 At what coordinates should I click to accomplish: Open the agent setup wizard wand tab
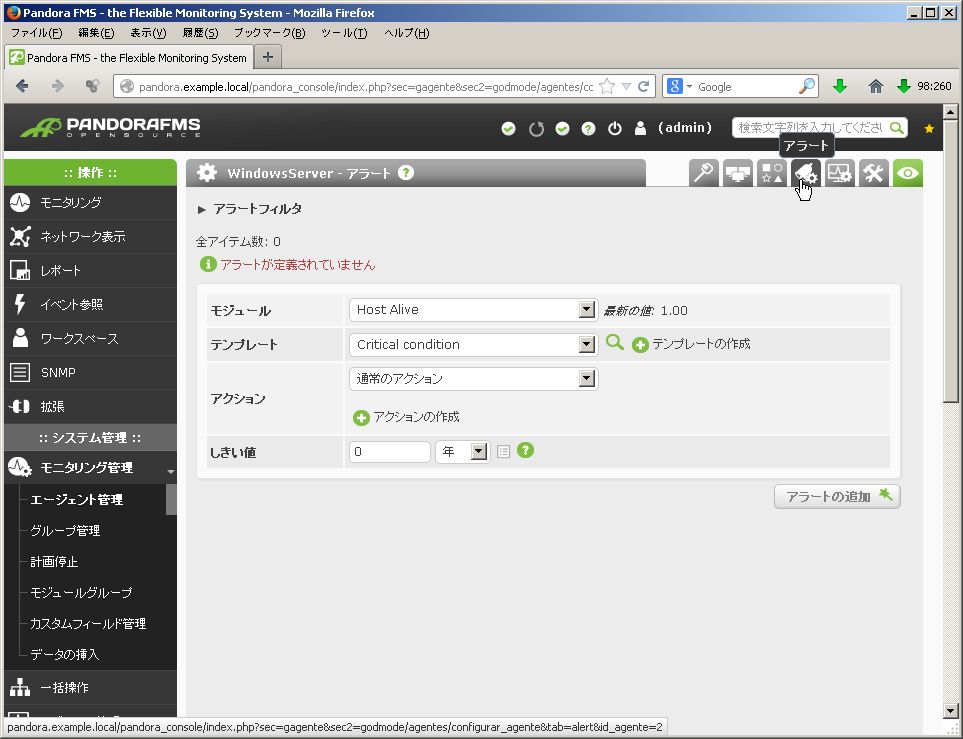703,173
